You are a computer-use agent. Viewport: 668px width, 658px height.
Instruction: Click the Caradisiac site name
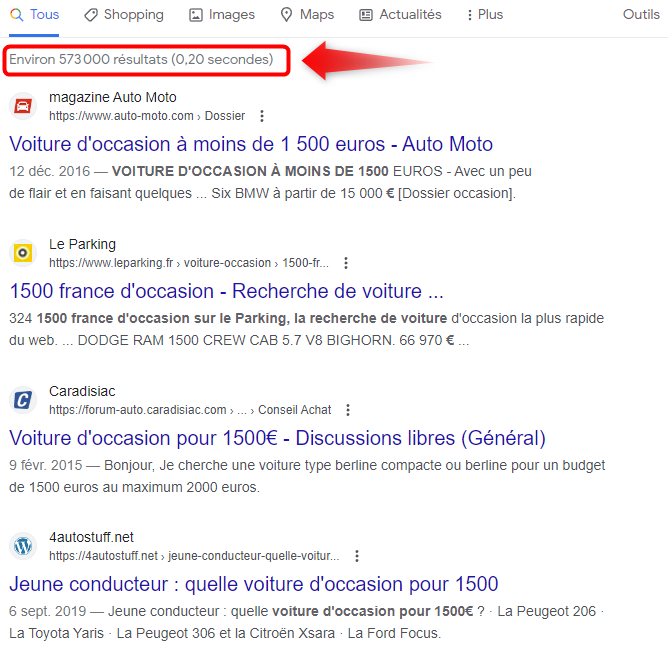[82, 391]
